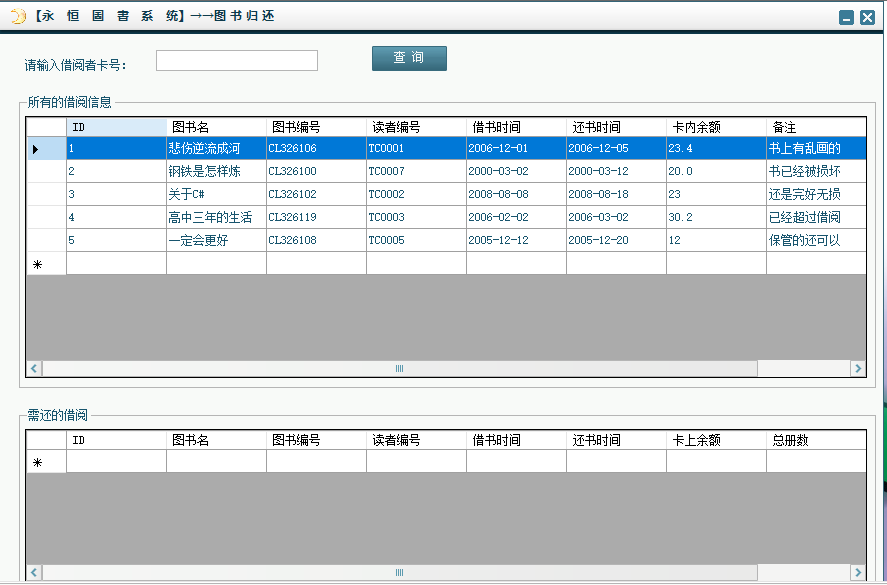Image resolution: width=887 pixels, height=585 pixels.
Task: Click 卡内余额 column header
Action: point(716,127)
